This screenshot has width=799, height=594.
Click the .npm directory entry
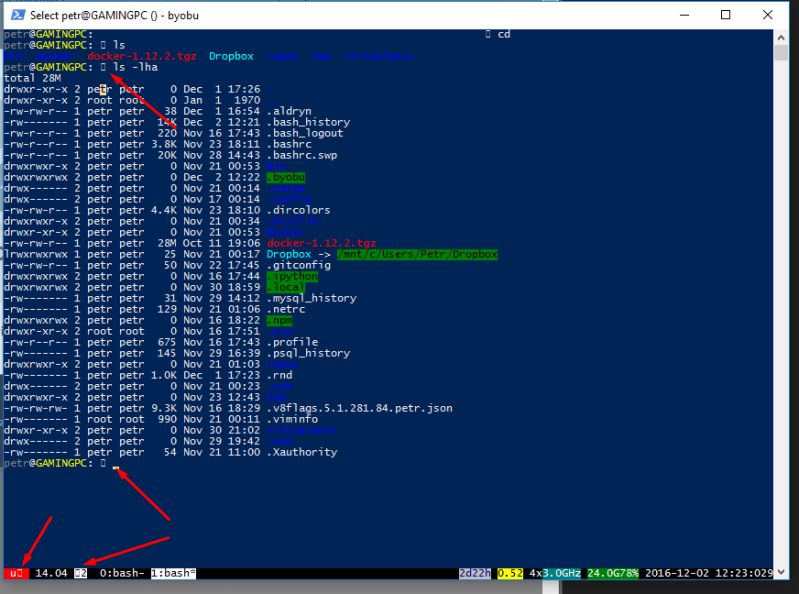[279, 320]
